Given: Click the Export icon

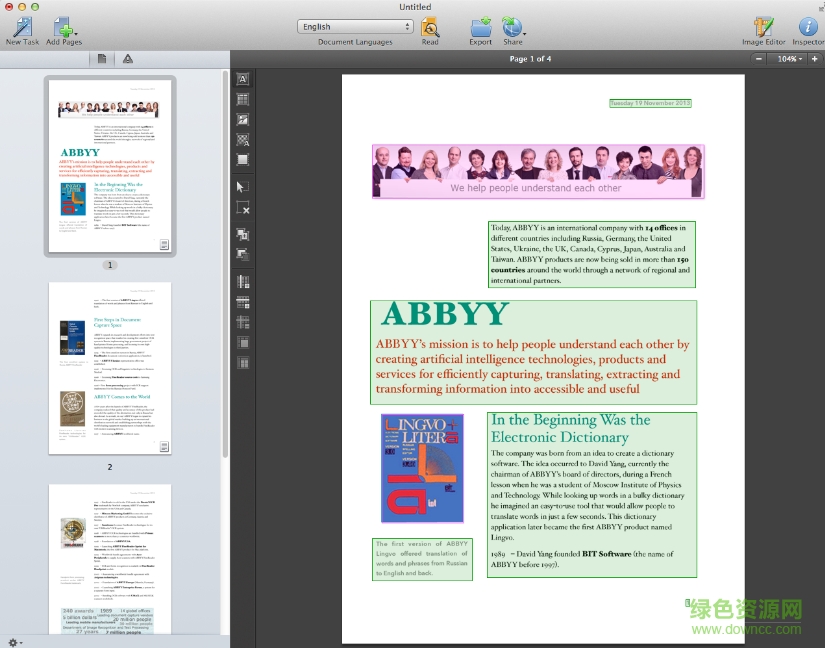Looking at the screenshot, I should [480, 27].
